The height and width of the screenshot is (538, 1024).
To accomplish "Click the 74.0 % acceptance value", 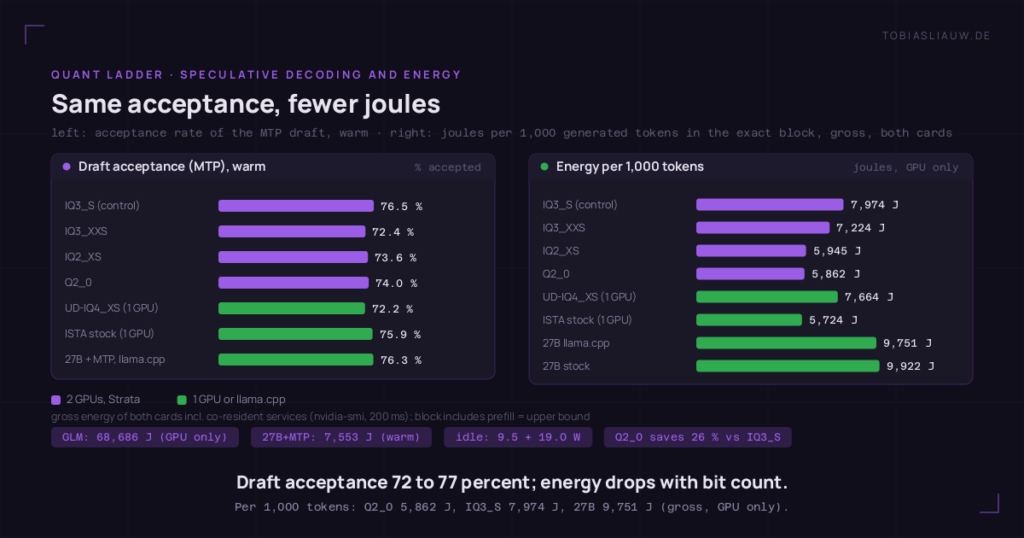I will pyautogui.click(x=396, y=283).
